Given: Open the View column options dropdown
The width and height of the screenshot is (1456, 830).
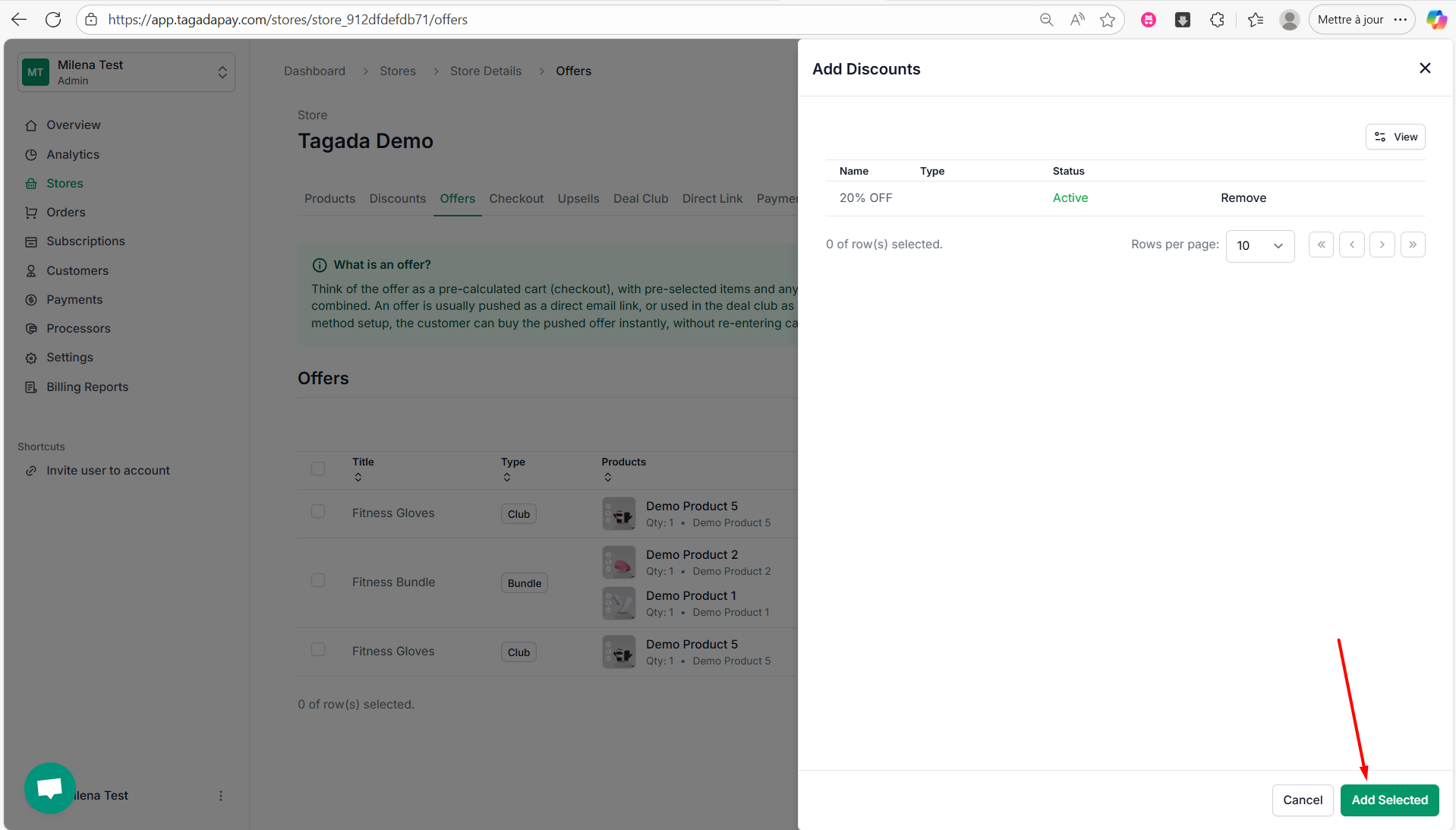Looking at the screenshot, I should [x=1395, y=137].
